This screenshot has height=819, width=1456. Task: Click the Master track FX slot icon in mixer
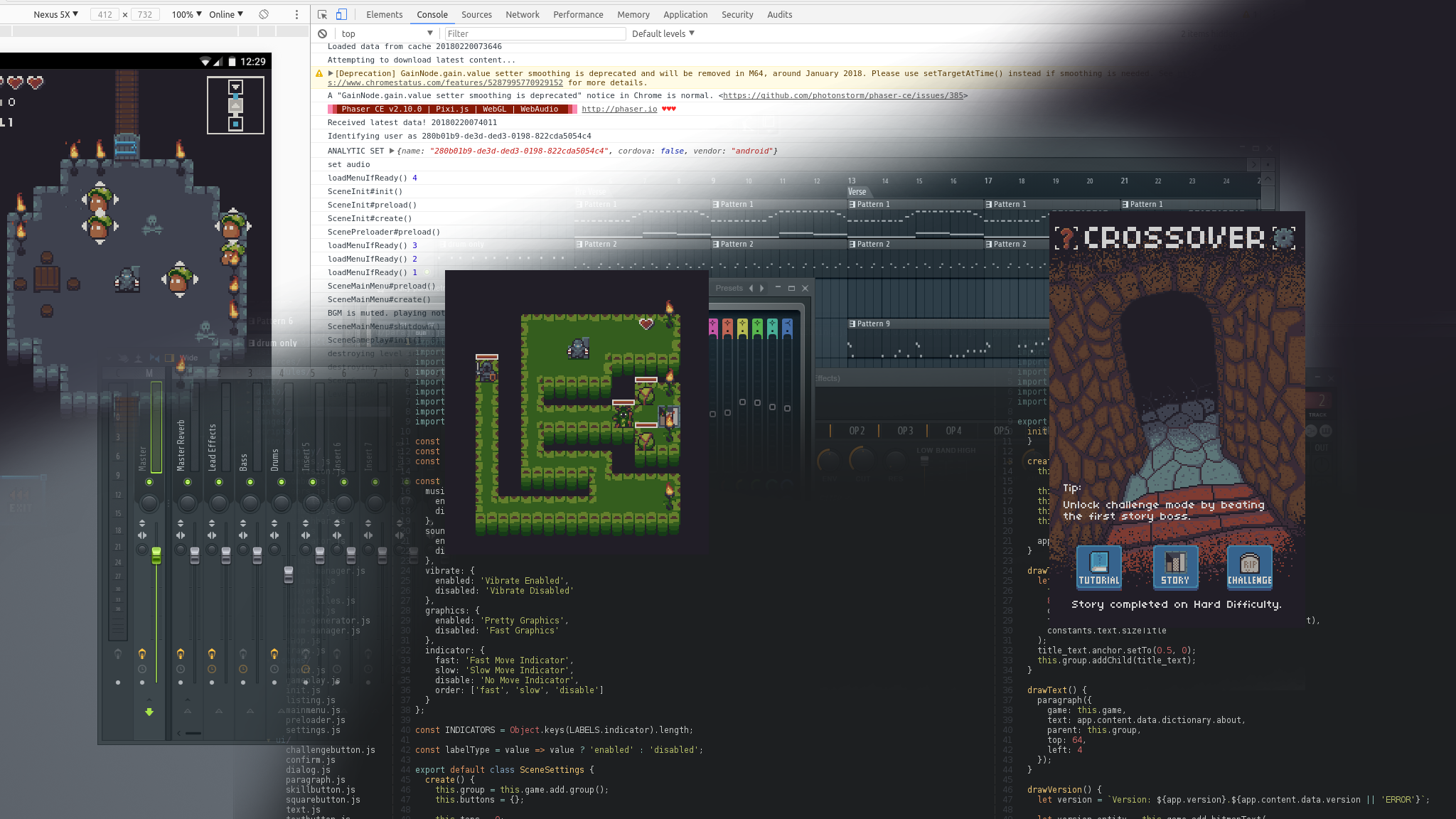pyautogui.click(x=142, y=653)
